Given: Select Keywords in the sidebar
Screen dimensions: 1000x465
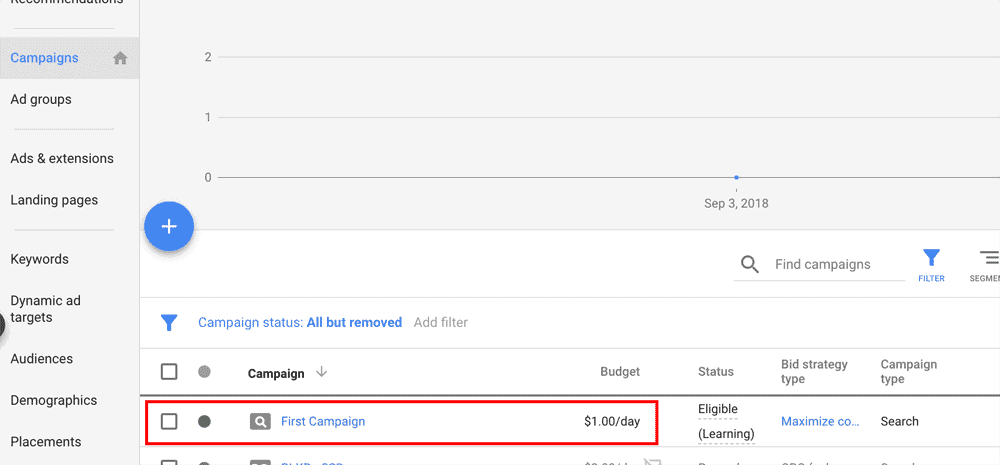Looking at the screenshot, I should pyautogui.click(x=40, y=260).
